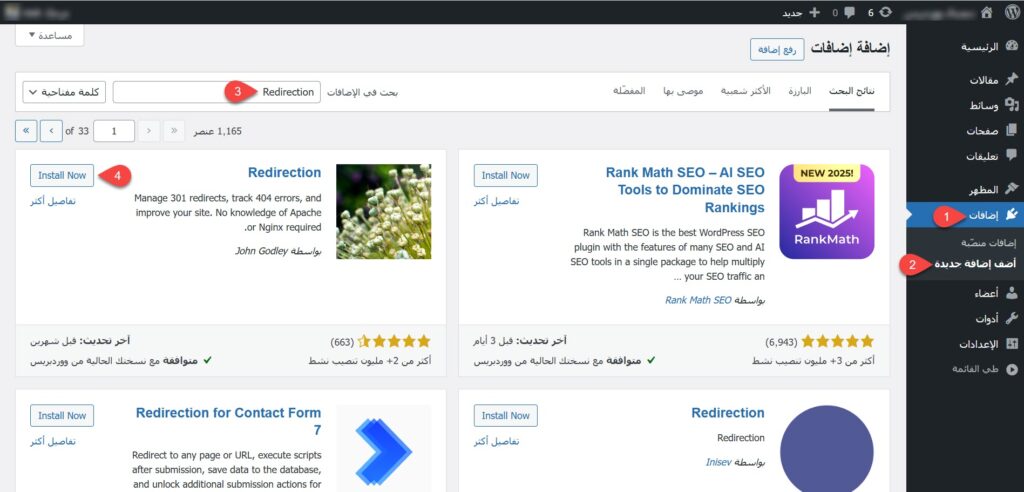Screen dimensions: 1024x492
Task: Open the Rank Math SEO plugin title
Action: point(685,190)
